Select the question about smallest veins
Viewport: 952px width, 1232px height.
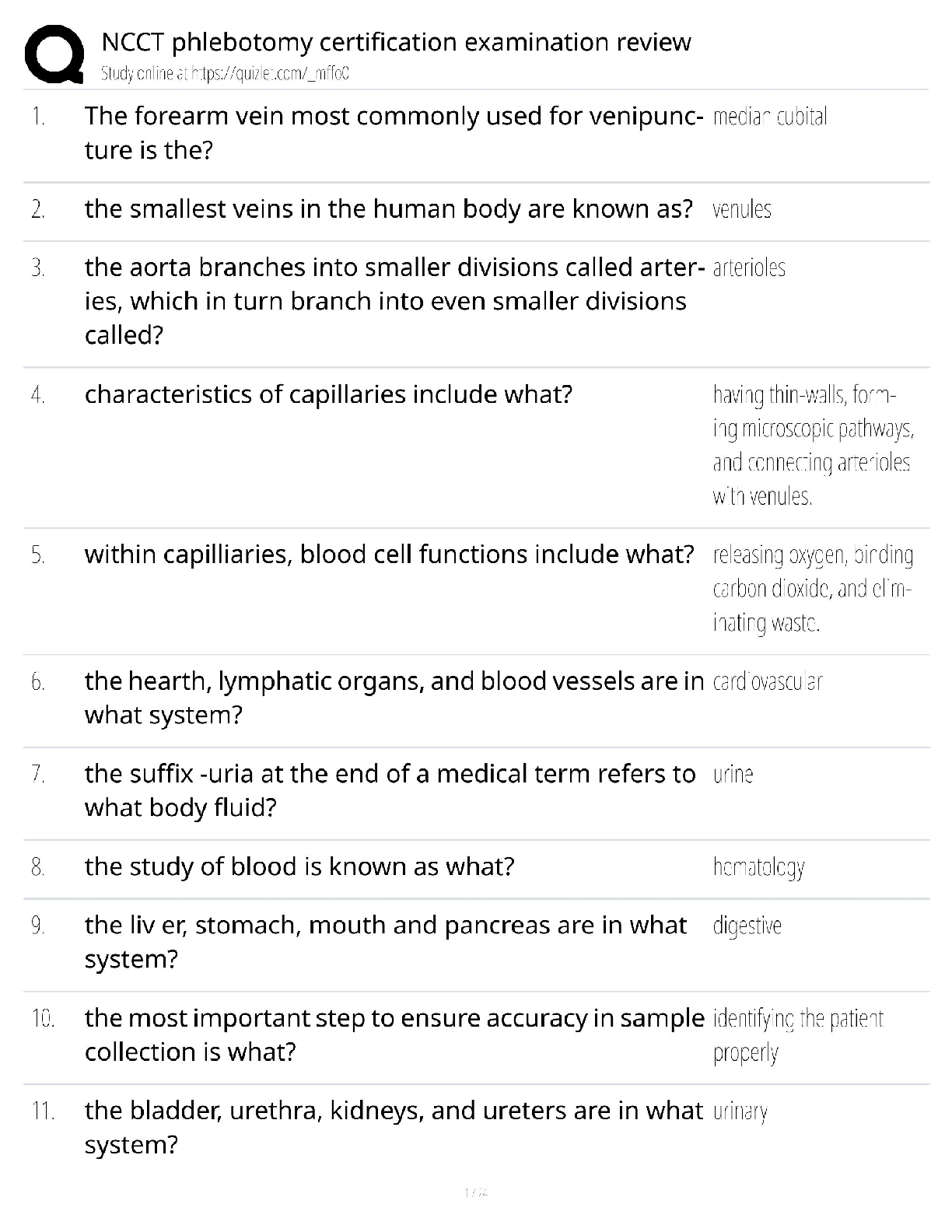(x=388, y=209)
